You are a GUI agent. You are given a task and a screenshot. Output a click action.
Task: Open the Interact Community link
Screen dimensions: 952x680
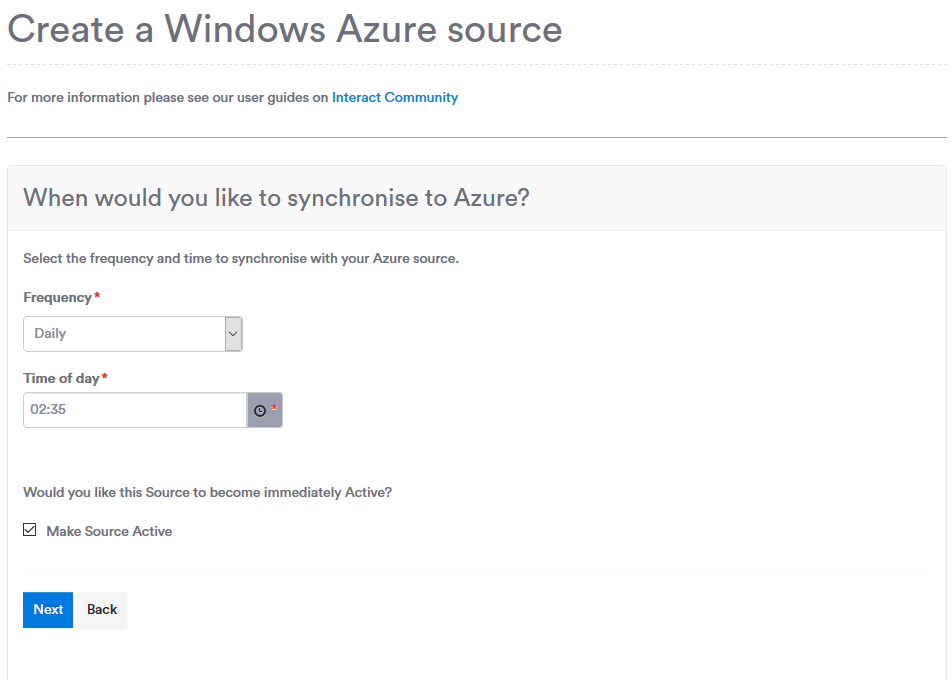click(x=395, y=97)
